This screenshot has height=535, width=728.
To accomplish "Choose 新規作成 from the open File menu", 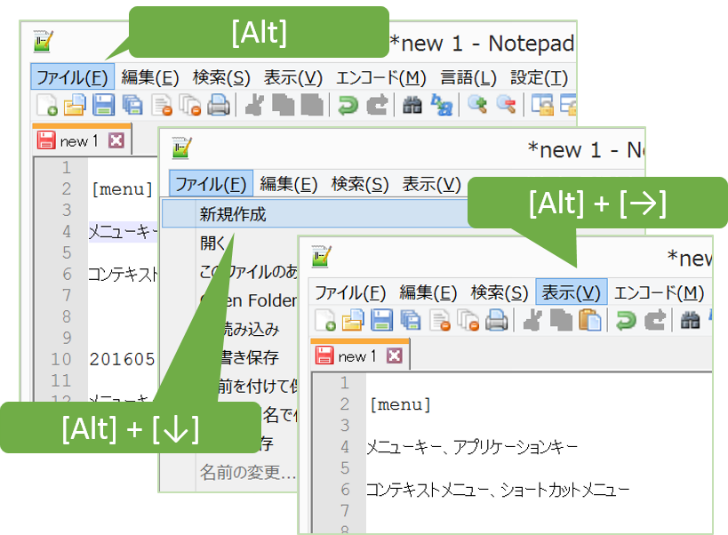I will point(316,214).
